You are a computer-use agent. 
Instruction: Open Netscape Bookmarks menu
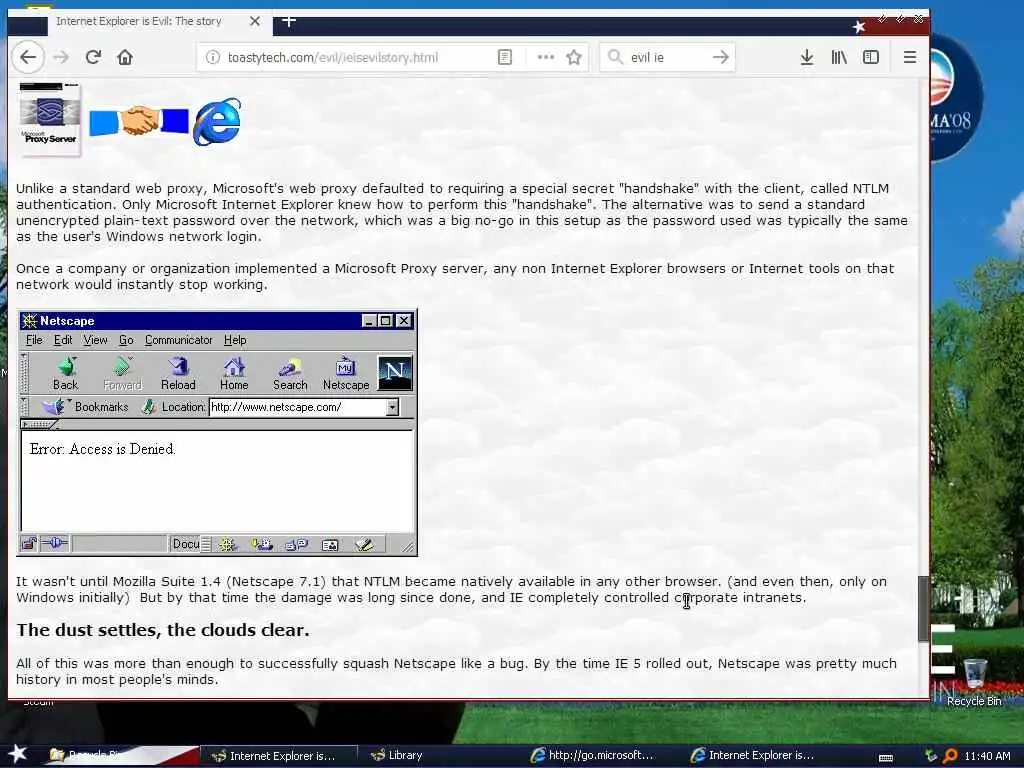(x=86, y=407)
